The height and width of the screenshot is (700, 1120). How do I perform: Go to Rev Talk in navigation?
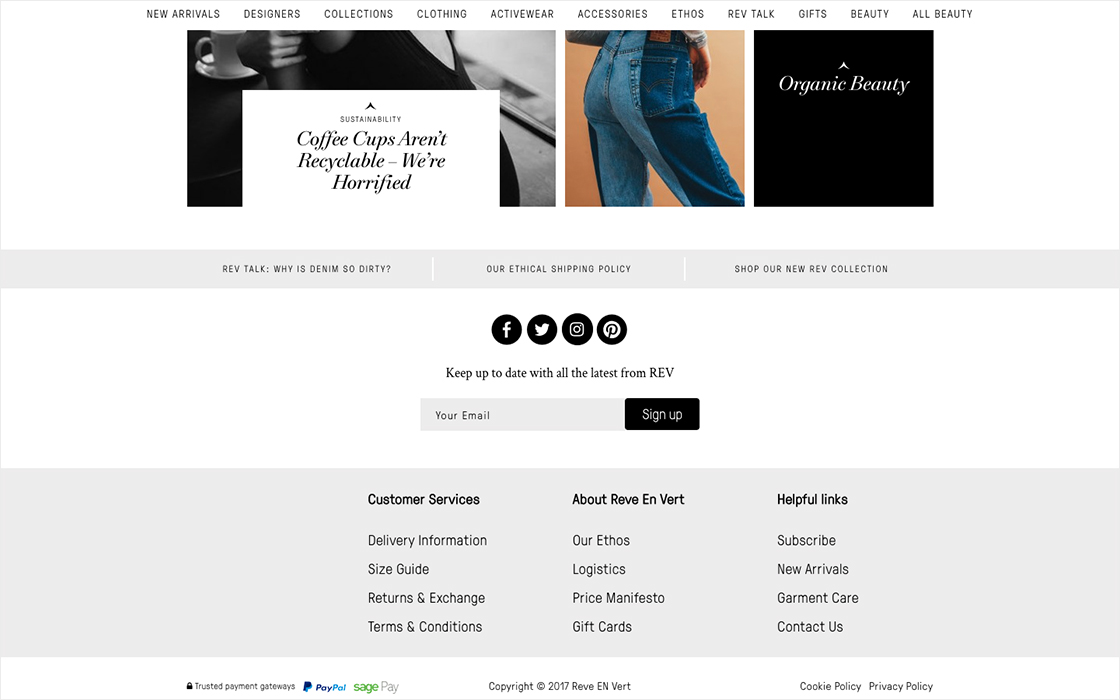751,14
